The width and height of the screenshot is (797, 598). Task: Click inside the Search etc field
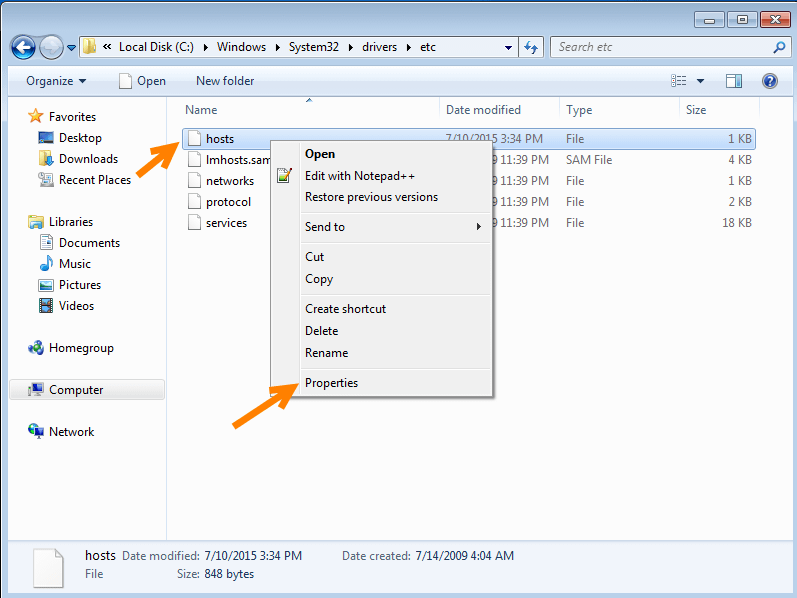(x=660, y=47)
